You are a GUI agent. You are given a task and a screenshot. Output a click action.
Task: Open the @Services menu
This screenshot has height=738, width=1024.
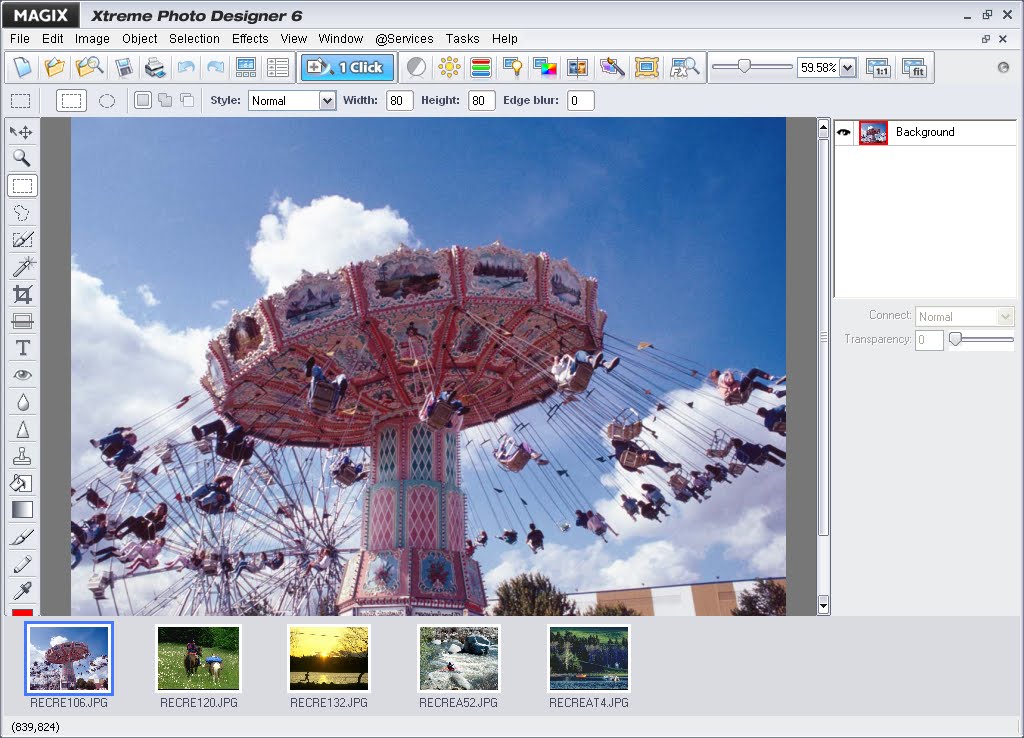(x=404, y=38)
